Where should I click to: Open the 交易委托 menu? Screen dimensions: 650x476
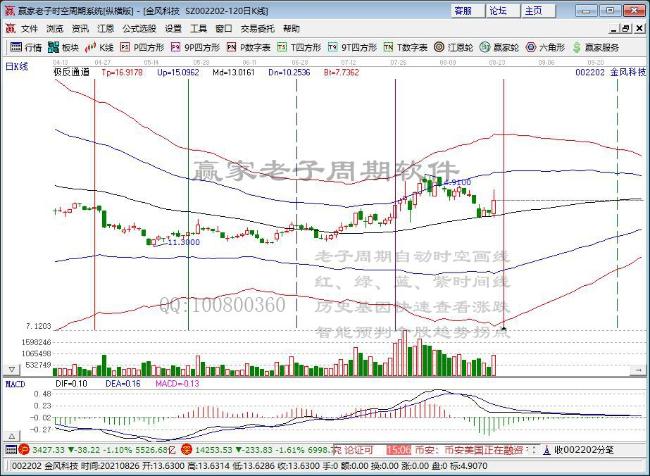coord(257,29)
